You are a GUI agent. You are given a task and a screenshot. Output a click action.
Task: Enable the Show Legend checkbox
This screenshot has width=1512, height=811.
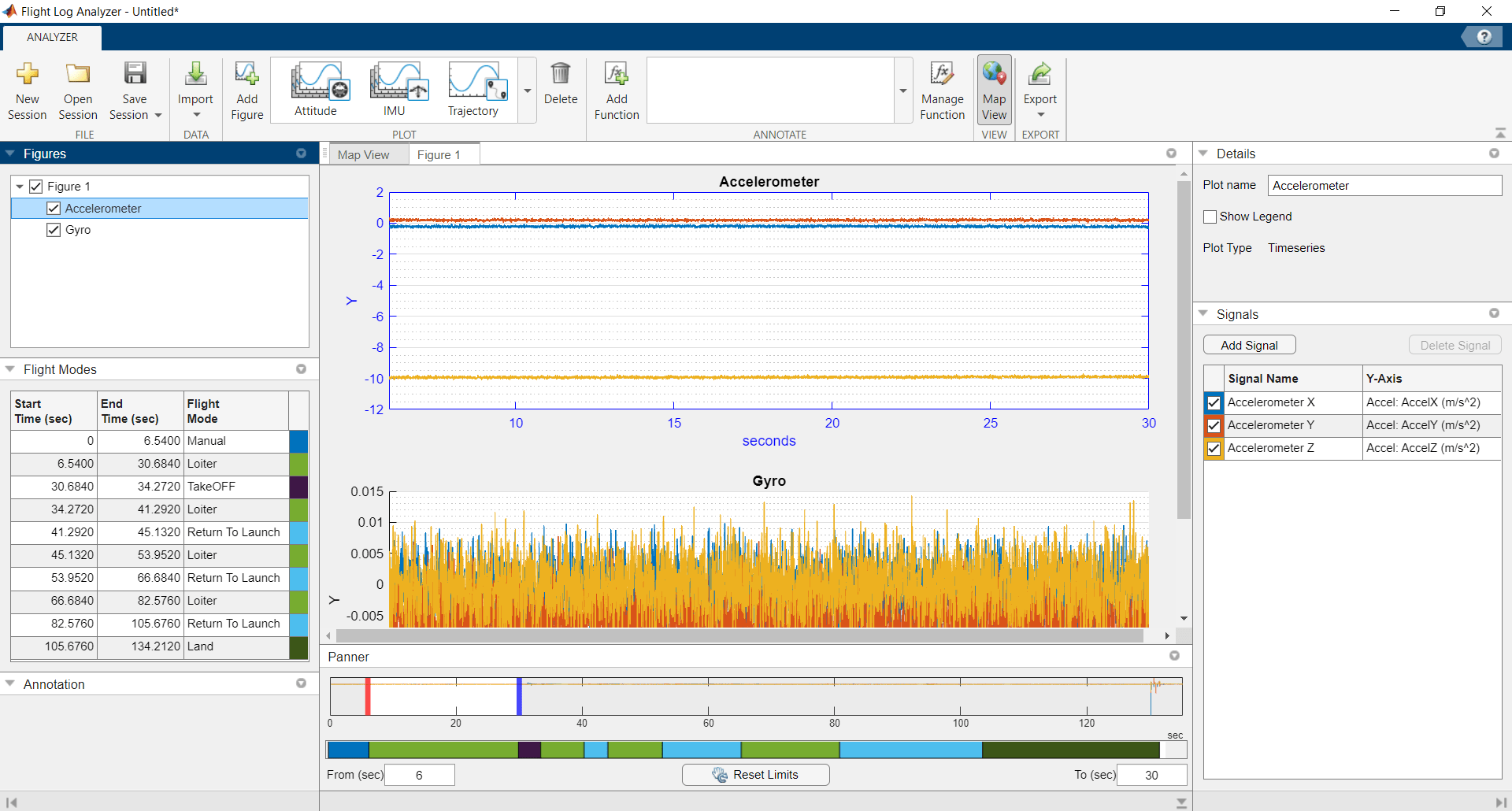[1210, 217]
